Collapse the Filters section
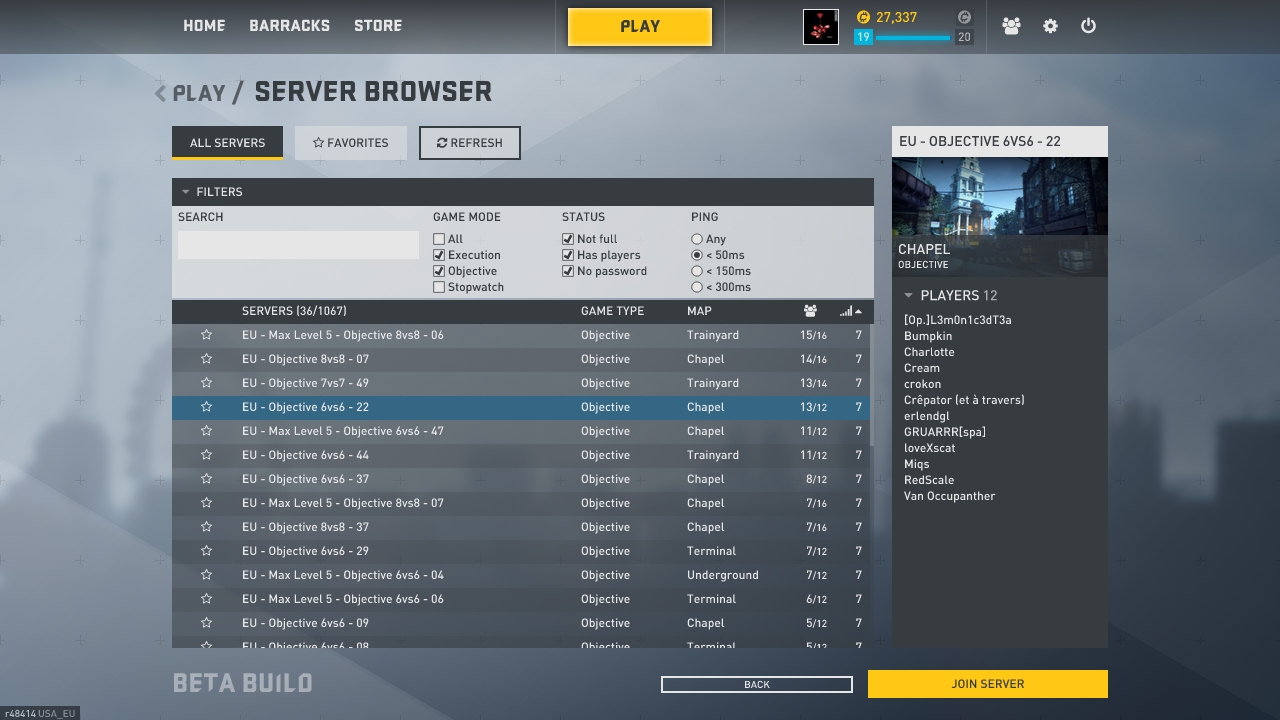Image resolution: width=1280 pixels, height=720 pixels. click(x=186, y=192)
